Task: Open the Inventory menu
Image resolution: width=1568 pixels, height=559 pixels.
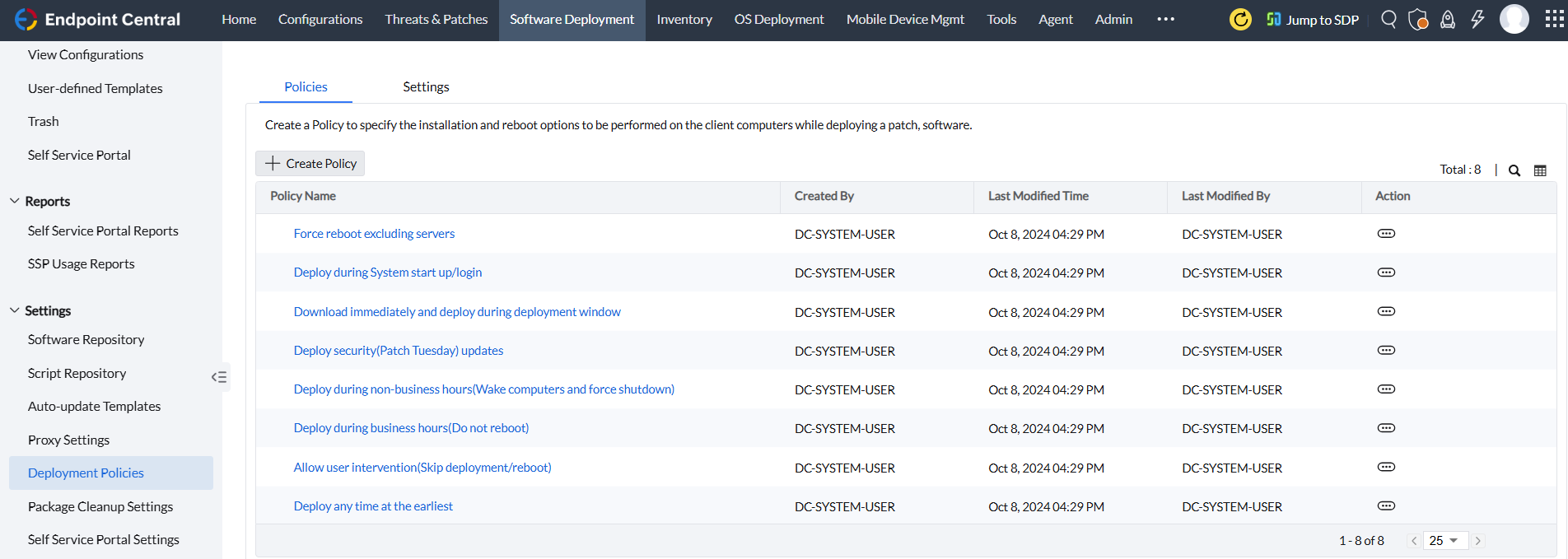Action: click(x=684, y=19)
